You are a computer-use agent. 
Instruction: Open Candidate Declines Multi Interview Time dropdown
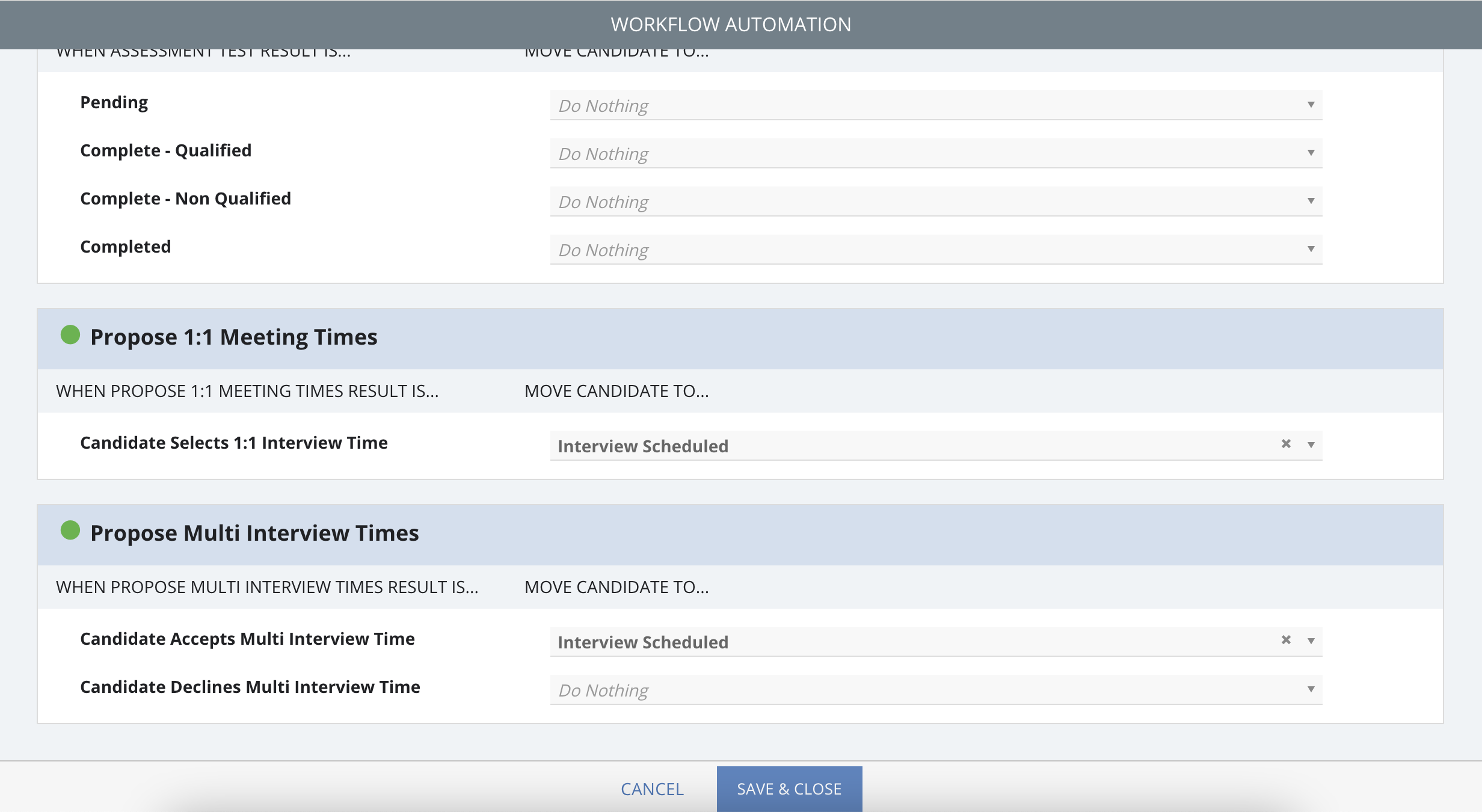[x=936, y=690]
